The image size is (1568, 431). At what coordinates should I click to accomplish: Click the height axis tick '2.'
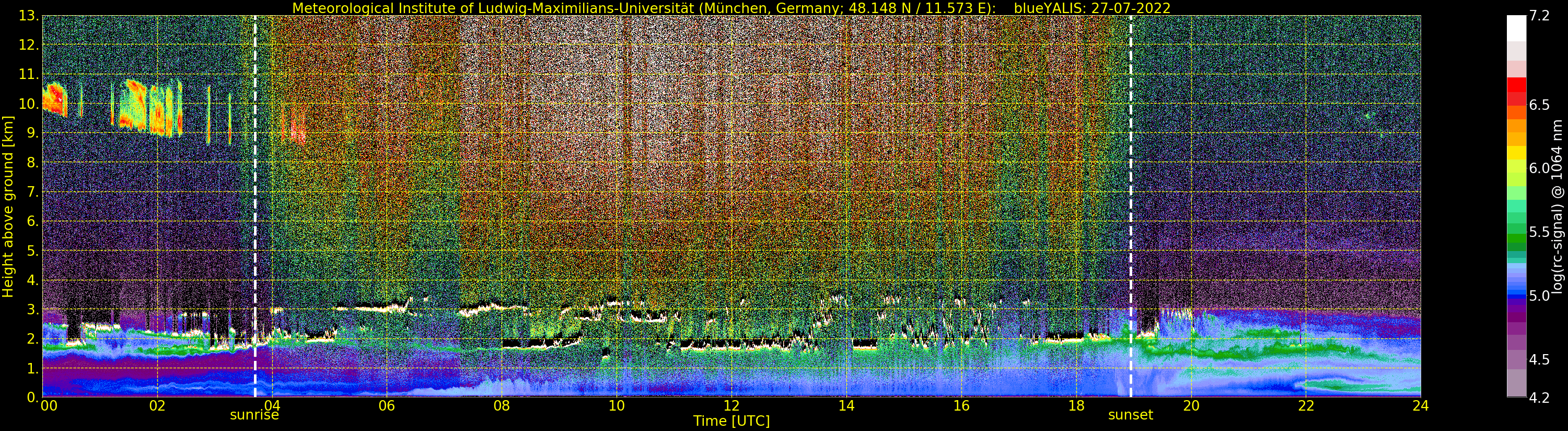coord(32,338)
